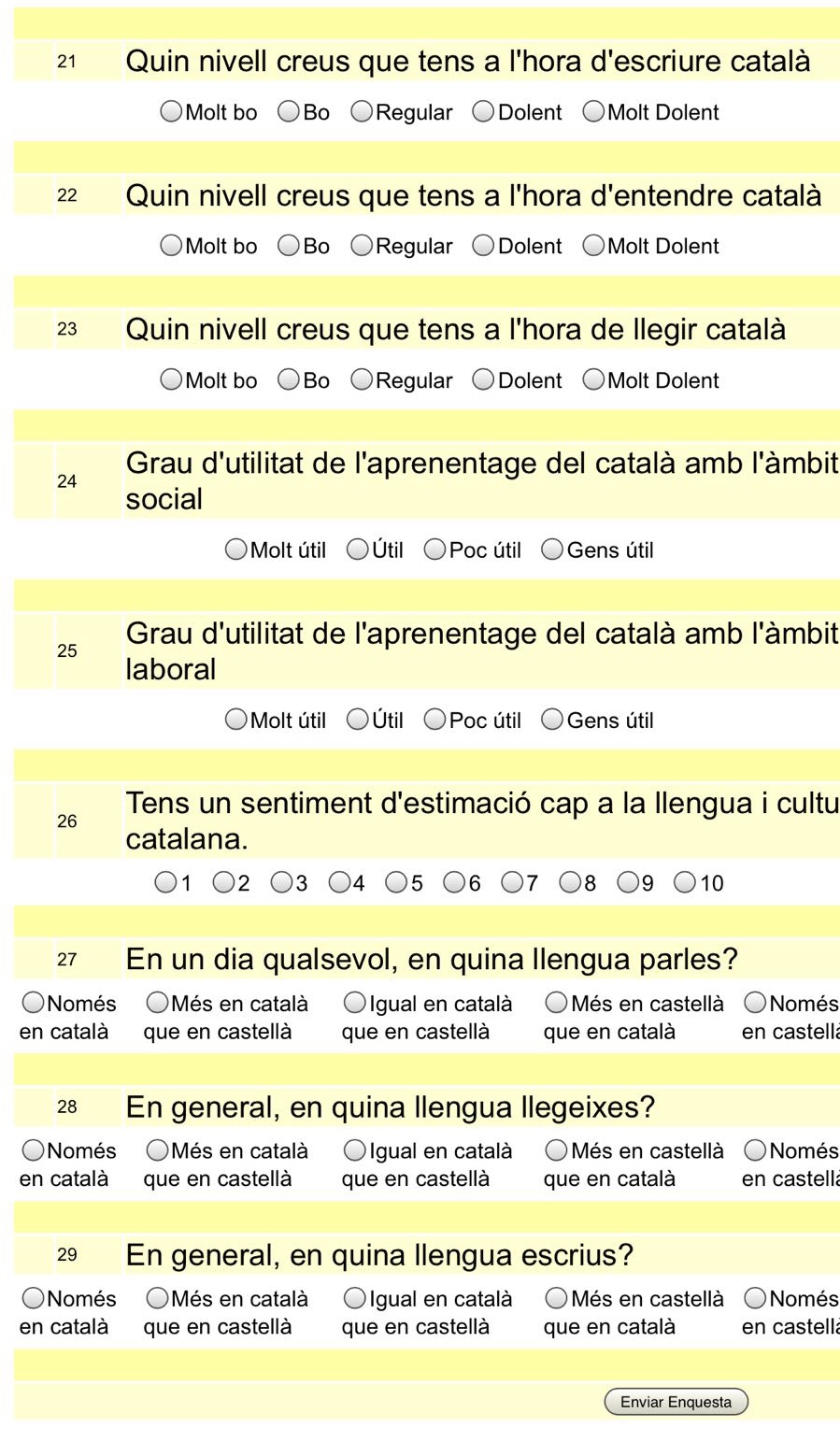Pick 'Molt Dolent' for question 22
Screen dimensions: 840x1442
593,246
